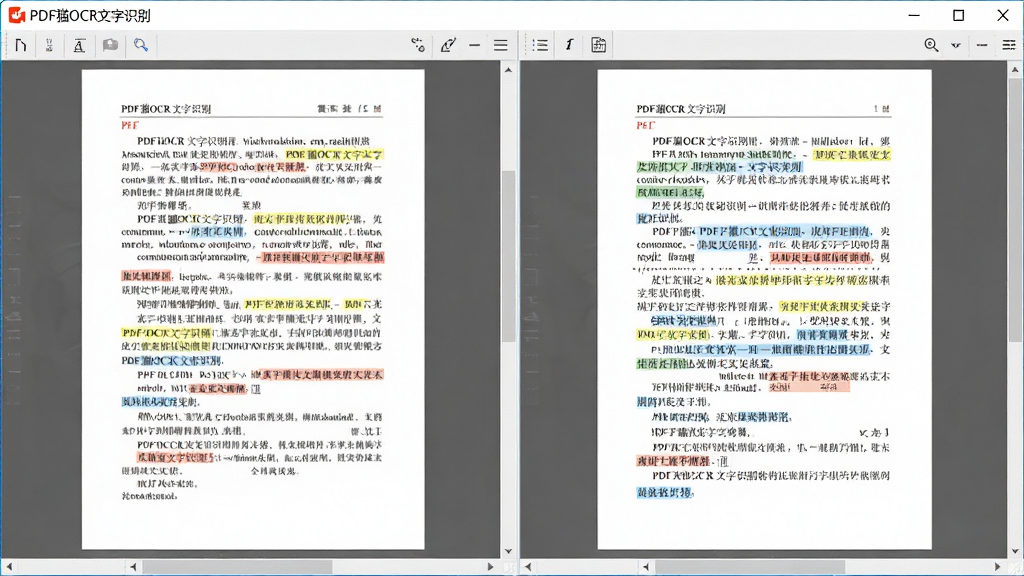Click the far-left horizontal scroll arrow at window edge

point(8,567)
